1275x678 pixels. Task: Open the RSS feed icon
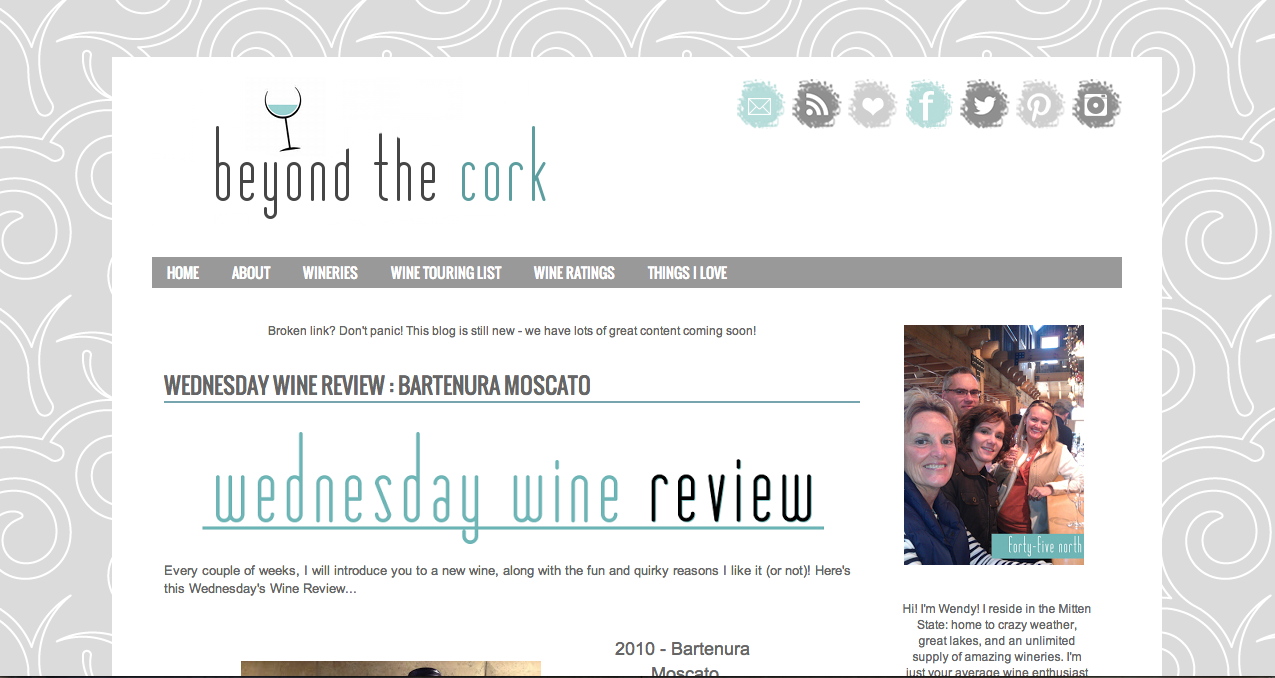[x=817, y=104]
